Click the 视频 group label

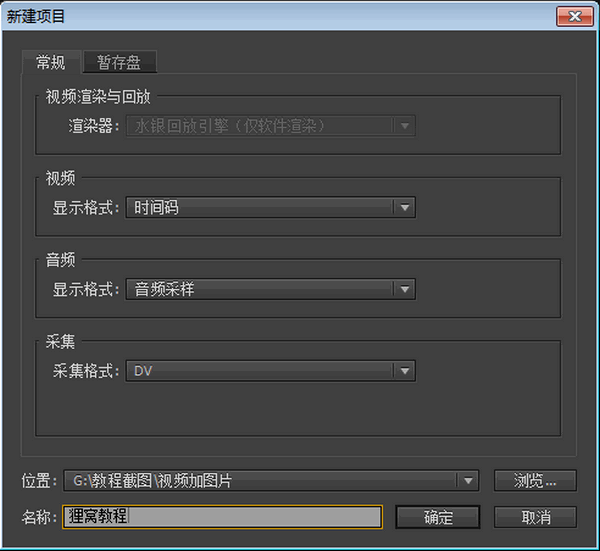pyautogui.click(x=60, y=178)
